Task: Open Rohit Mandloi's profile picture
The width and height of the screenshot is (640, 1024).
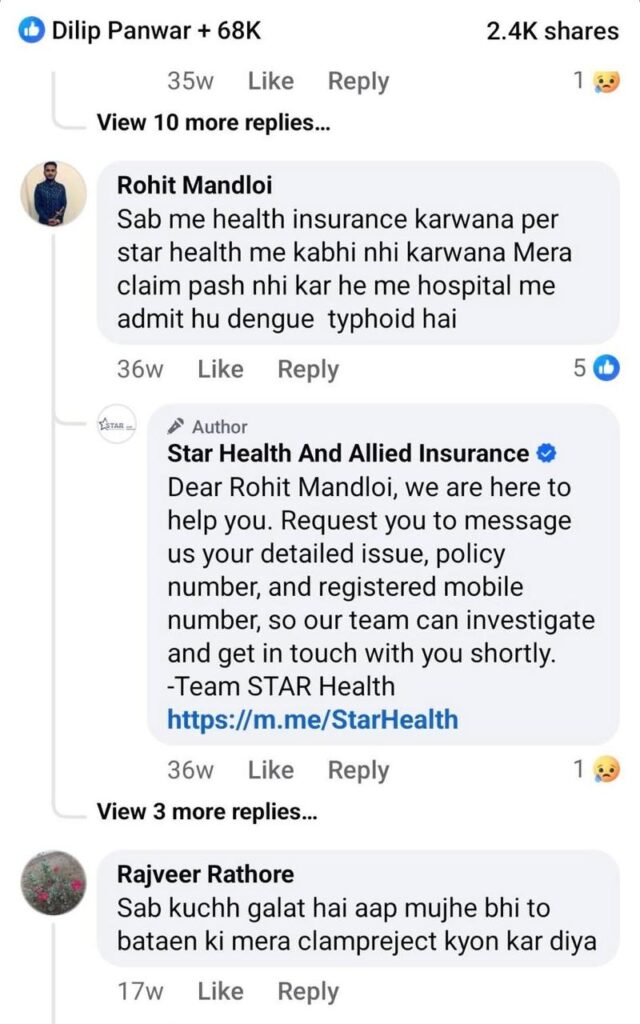Action: pos(49,192)
